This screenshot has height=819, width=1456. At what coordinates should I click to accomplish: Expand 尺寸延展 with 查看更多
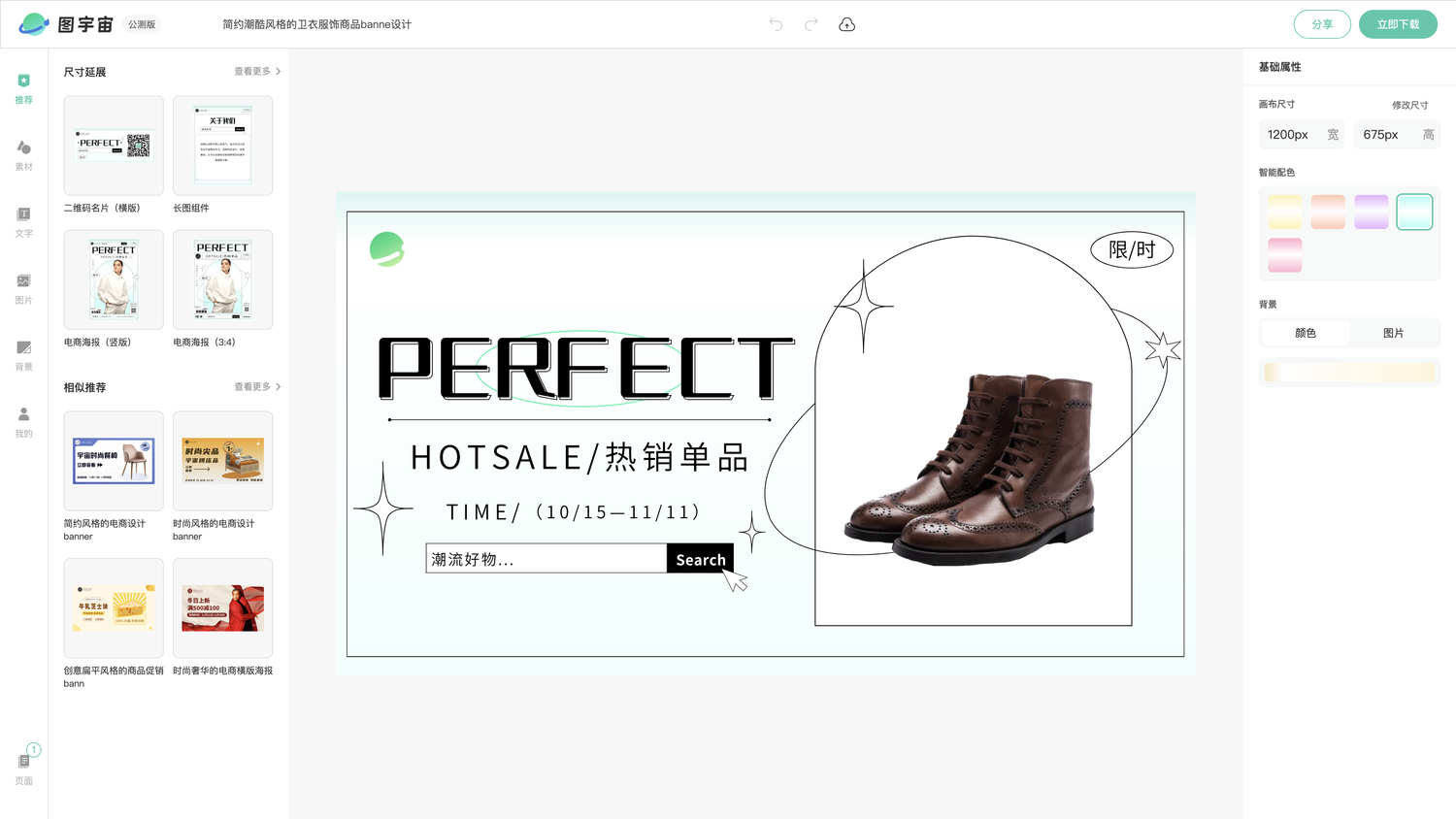[x=257, y=72]
